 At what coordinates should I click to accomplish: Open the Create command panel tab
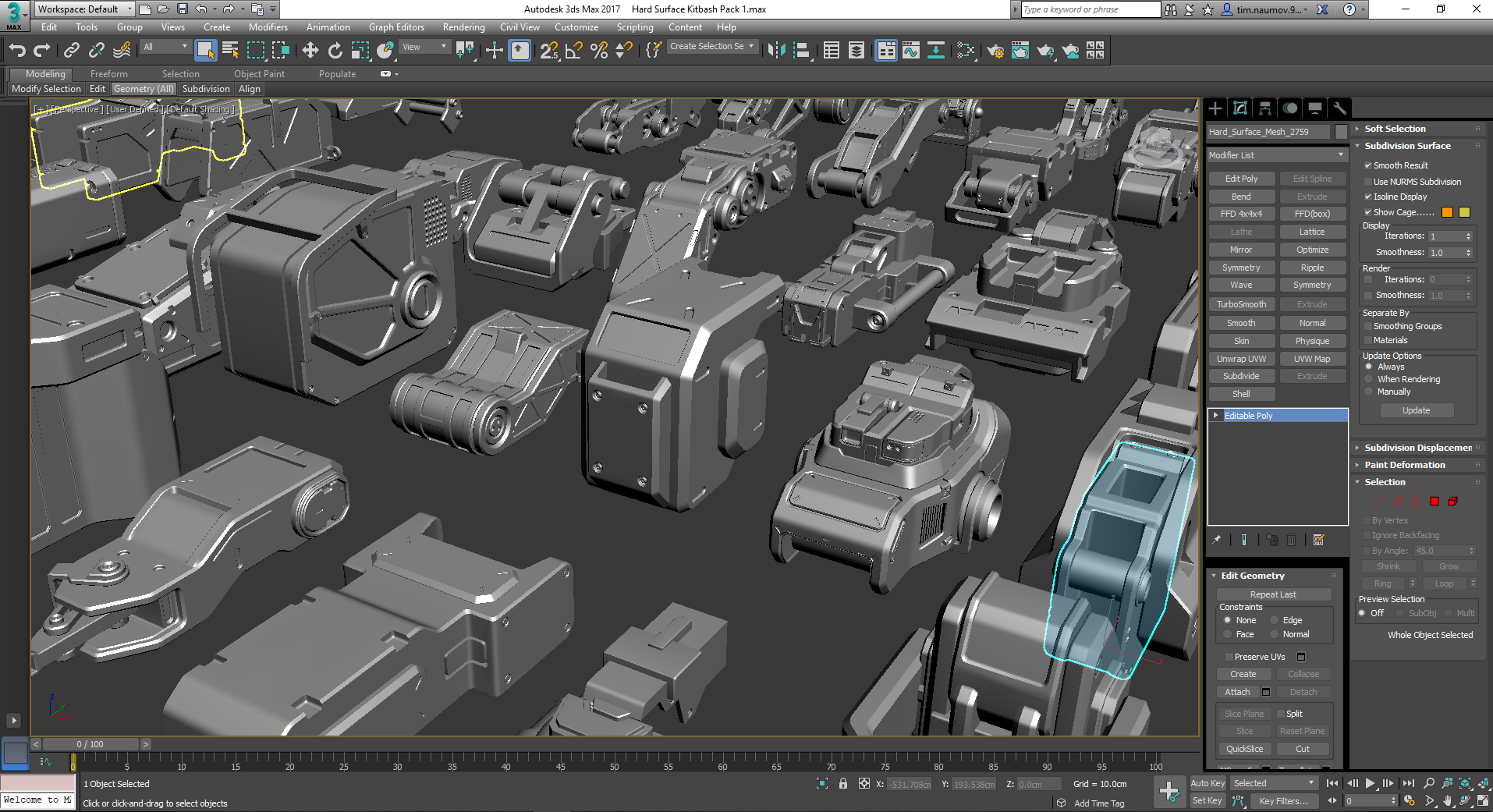pyautogui.click(x=1215, y=108)
